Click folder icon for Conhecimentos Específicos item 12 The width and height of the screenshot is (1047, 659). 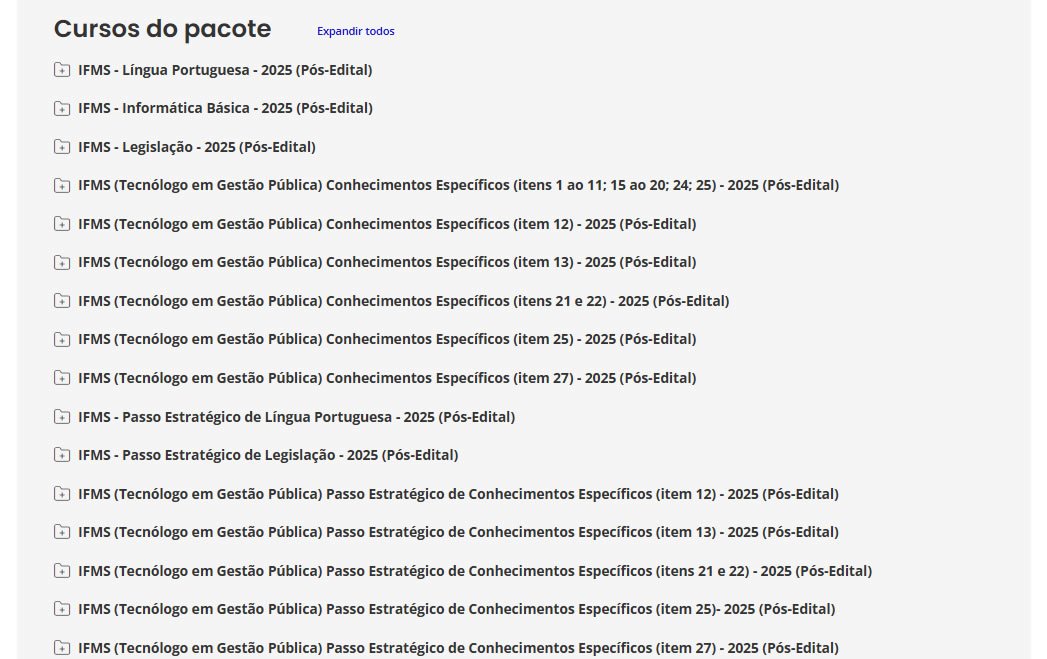pos(62,224)
